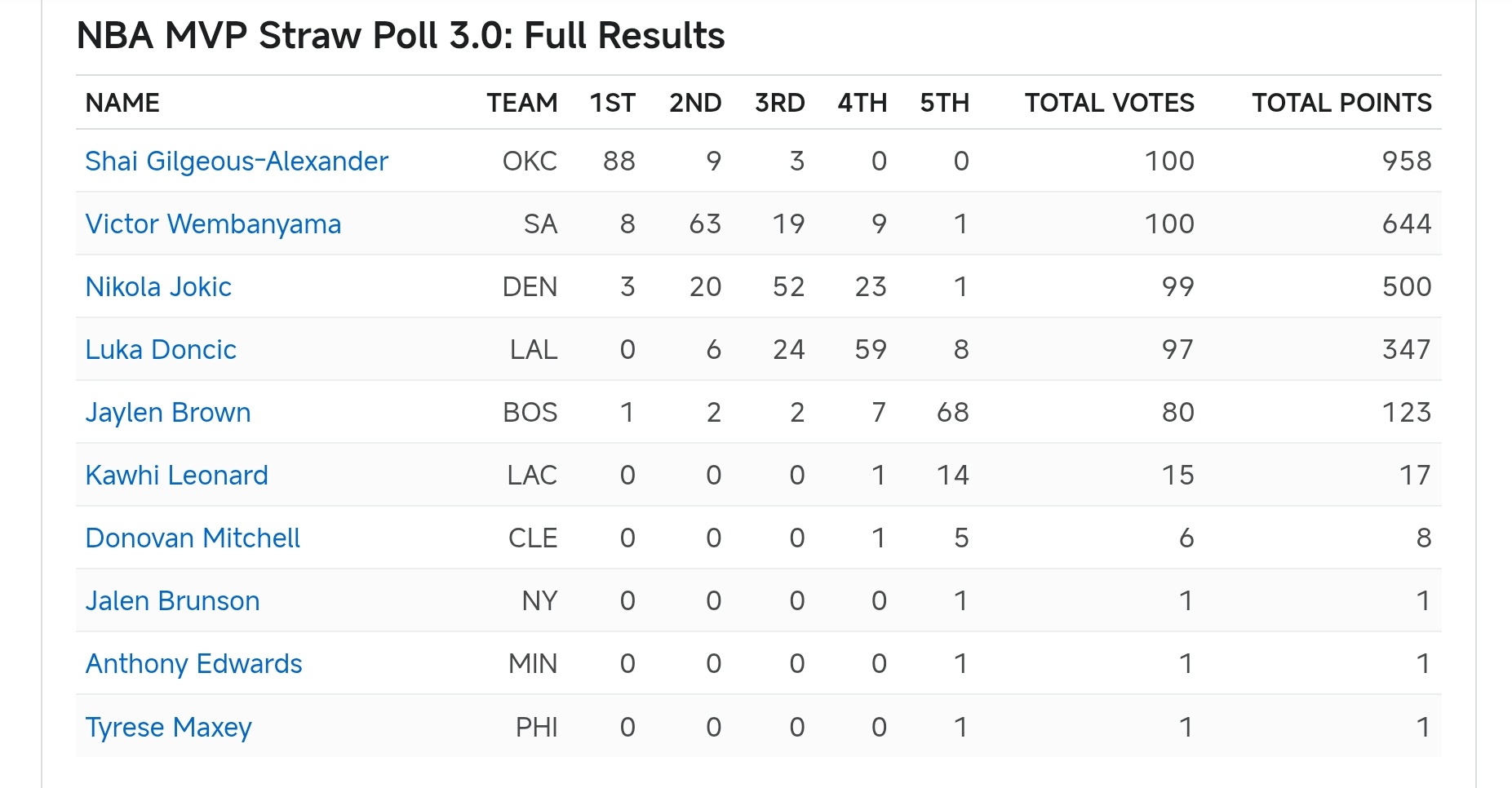
Task: Click the Victor Wembanyama link
Action: (x=213, y=224)
